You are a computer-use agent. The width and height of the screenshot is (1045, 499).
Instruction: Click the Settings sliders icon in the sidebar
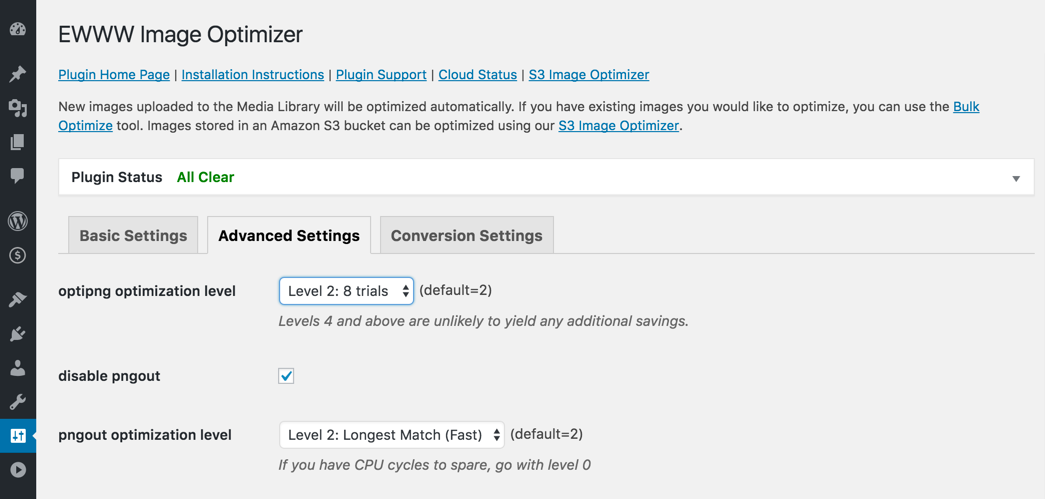17,436
